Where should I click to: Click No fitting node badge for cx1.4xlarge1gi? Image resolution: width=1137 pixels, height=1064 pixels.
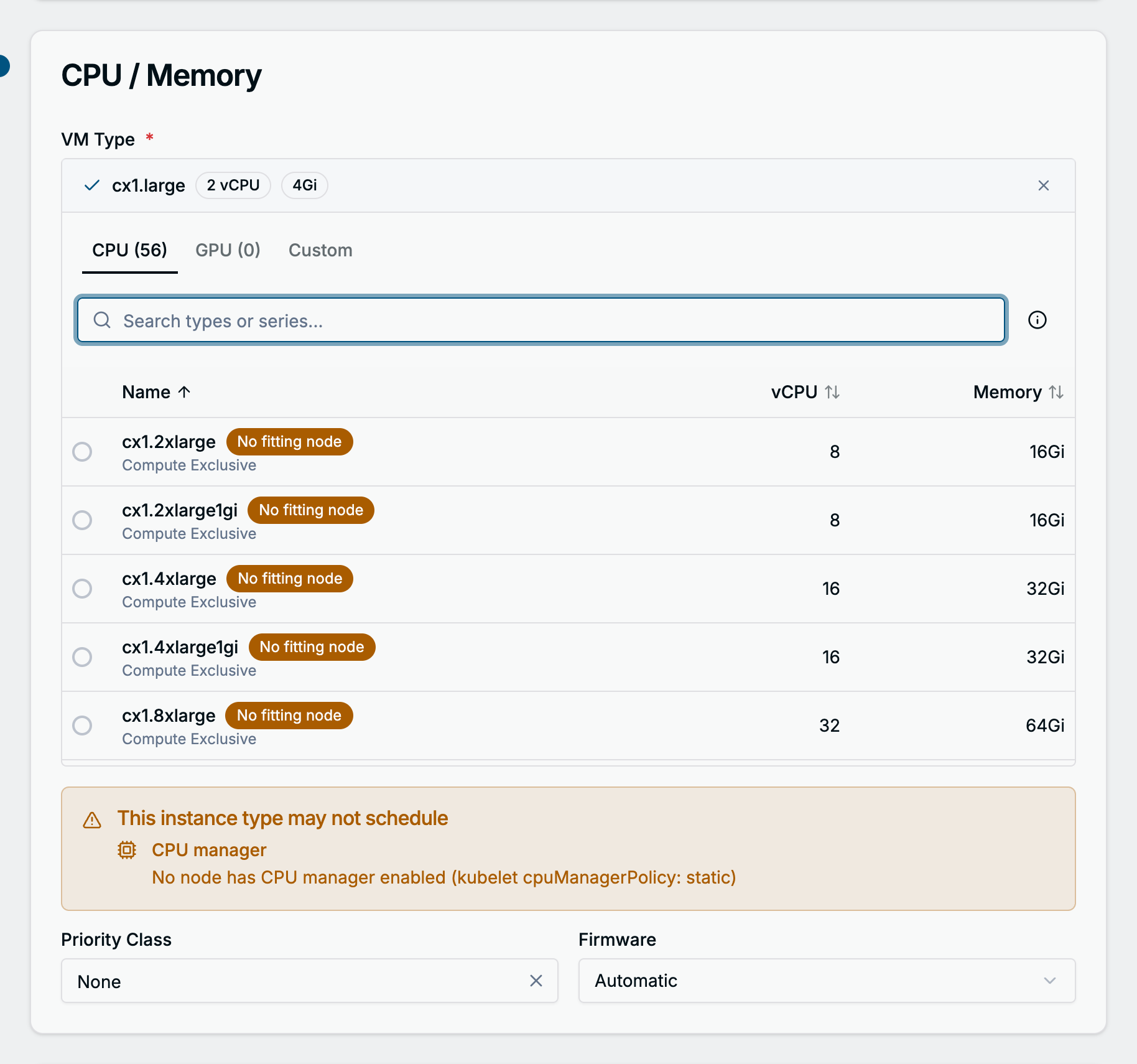[312, 647]
